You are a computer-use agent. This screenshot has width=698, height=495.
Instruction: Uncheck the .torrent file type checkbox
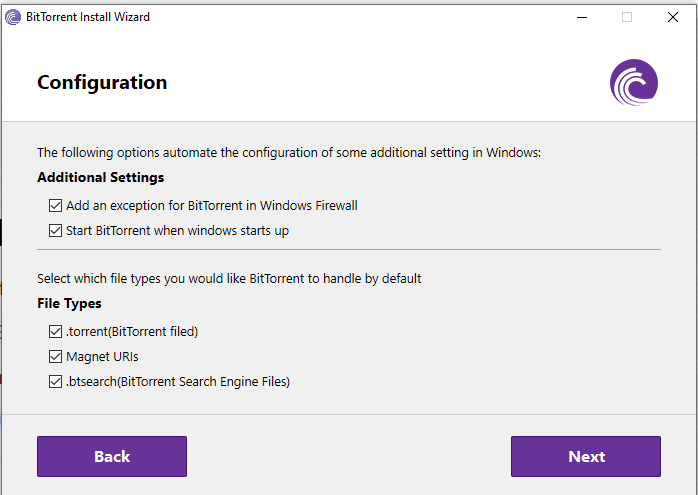point(55,332)
